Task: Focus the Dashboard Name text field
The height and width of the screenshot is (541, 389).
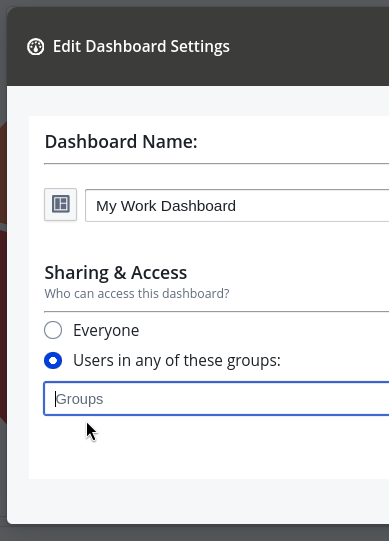Action: 237,205
